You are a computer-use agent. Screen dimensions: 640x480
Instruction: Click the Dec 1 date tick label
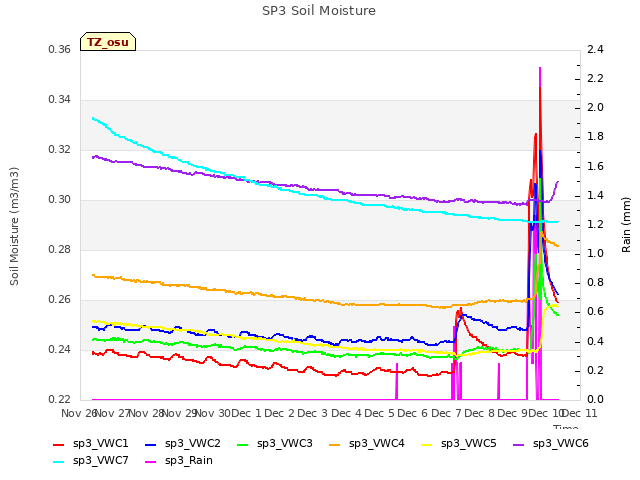click(247, 414)
